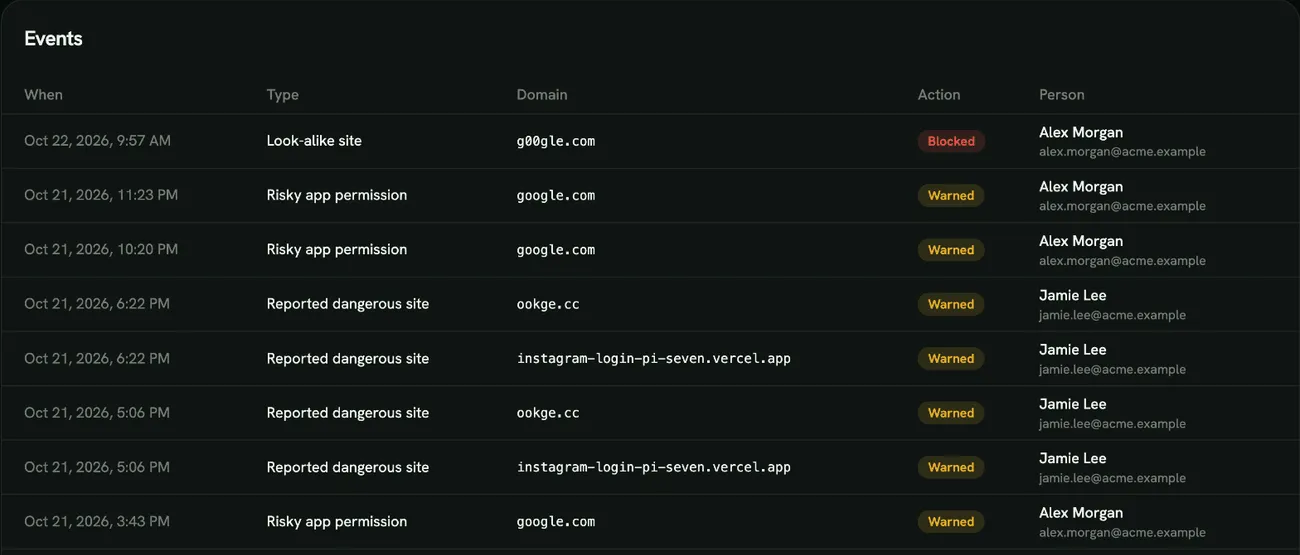Sort by the When column header

[x=43, y=95]
